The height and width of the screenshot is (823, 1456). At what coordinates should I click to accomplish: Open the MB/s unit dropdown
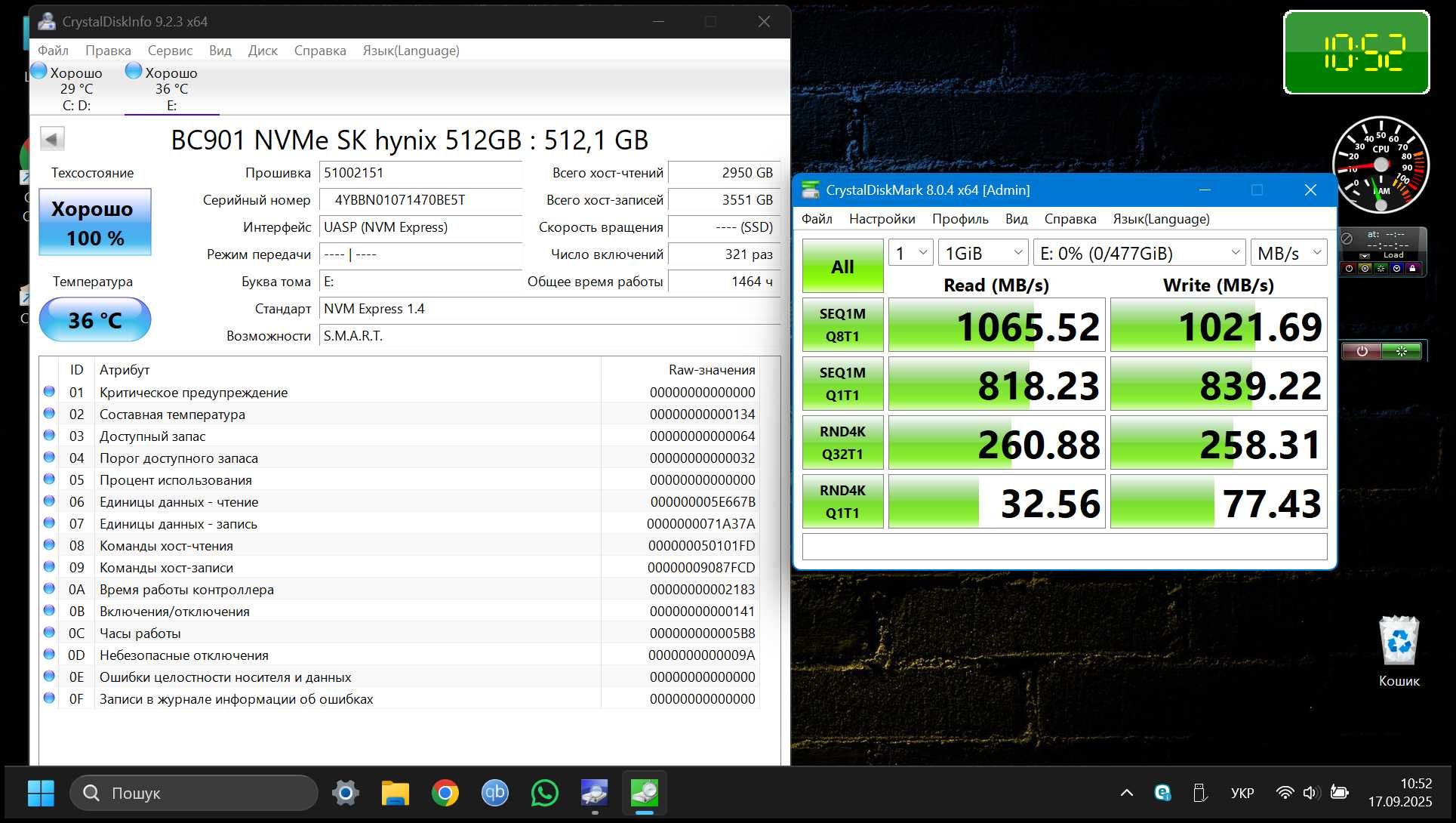(x=1288, y=253)
